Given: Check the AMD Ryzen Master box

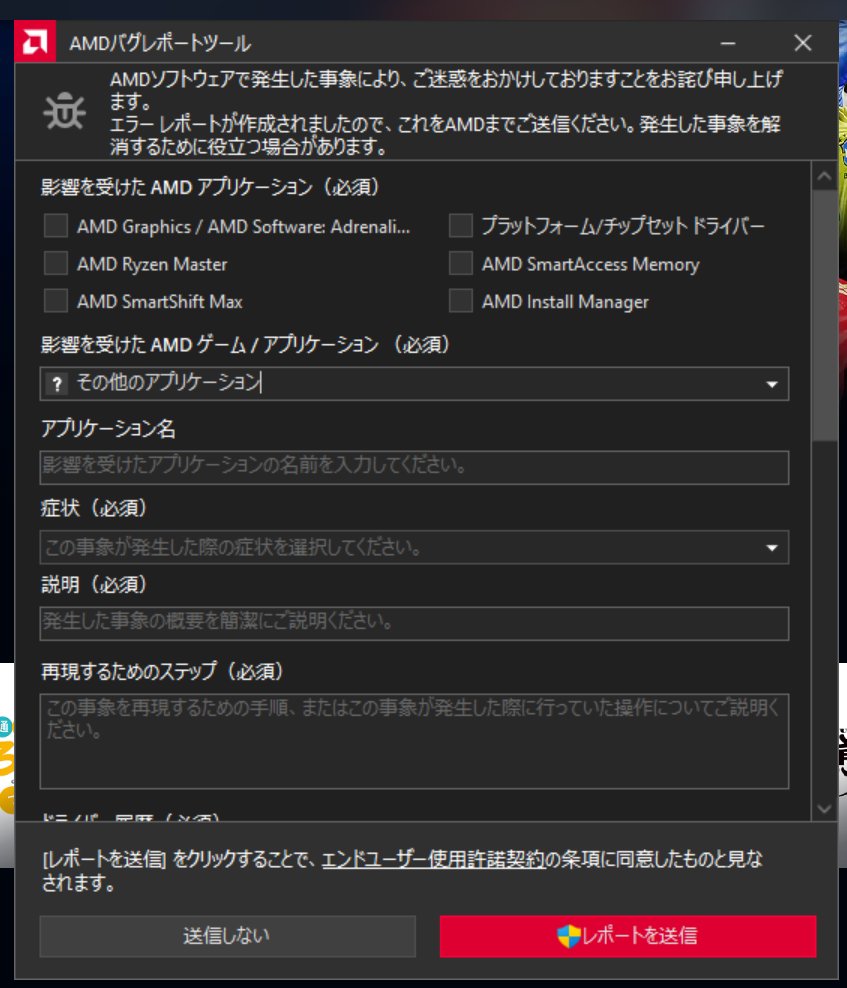Looking at the screenshot, I should point(56,263).
